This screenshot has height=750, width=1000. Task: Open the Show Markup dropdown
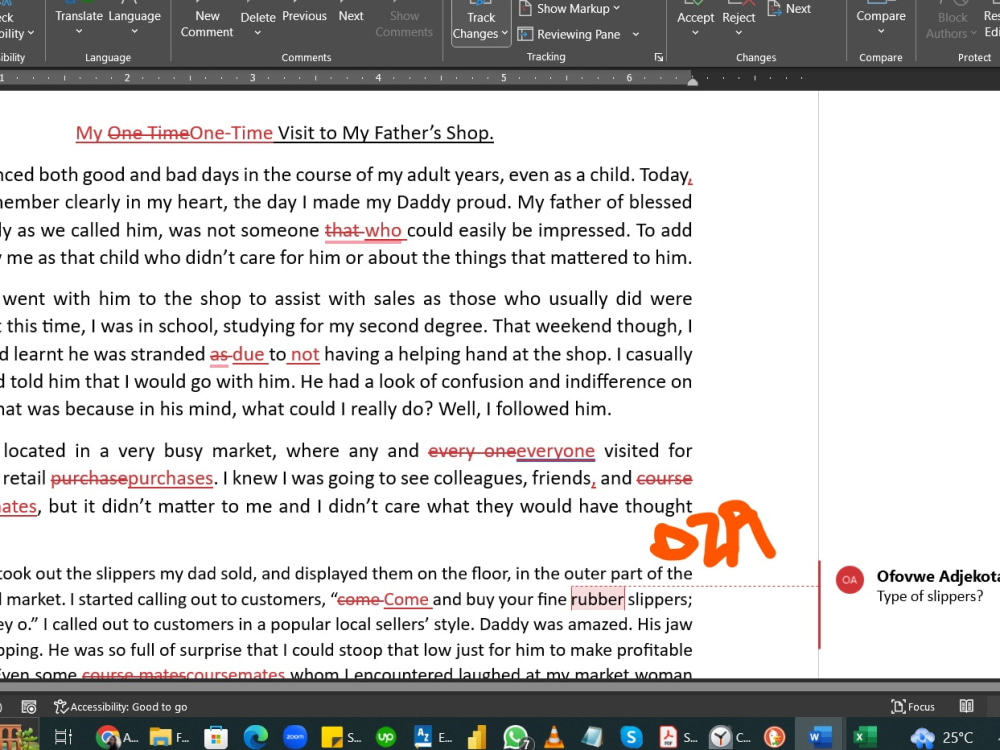click(x=569, y=9)
